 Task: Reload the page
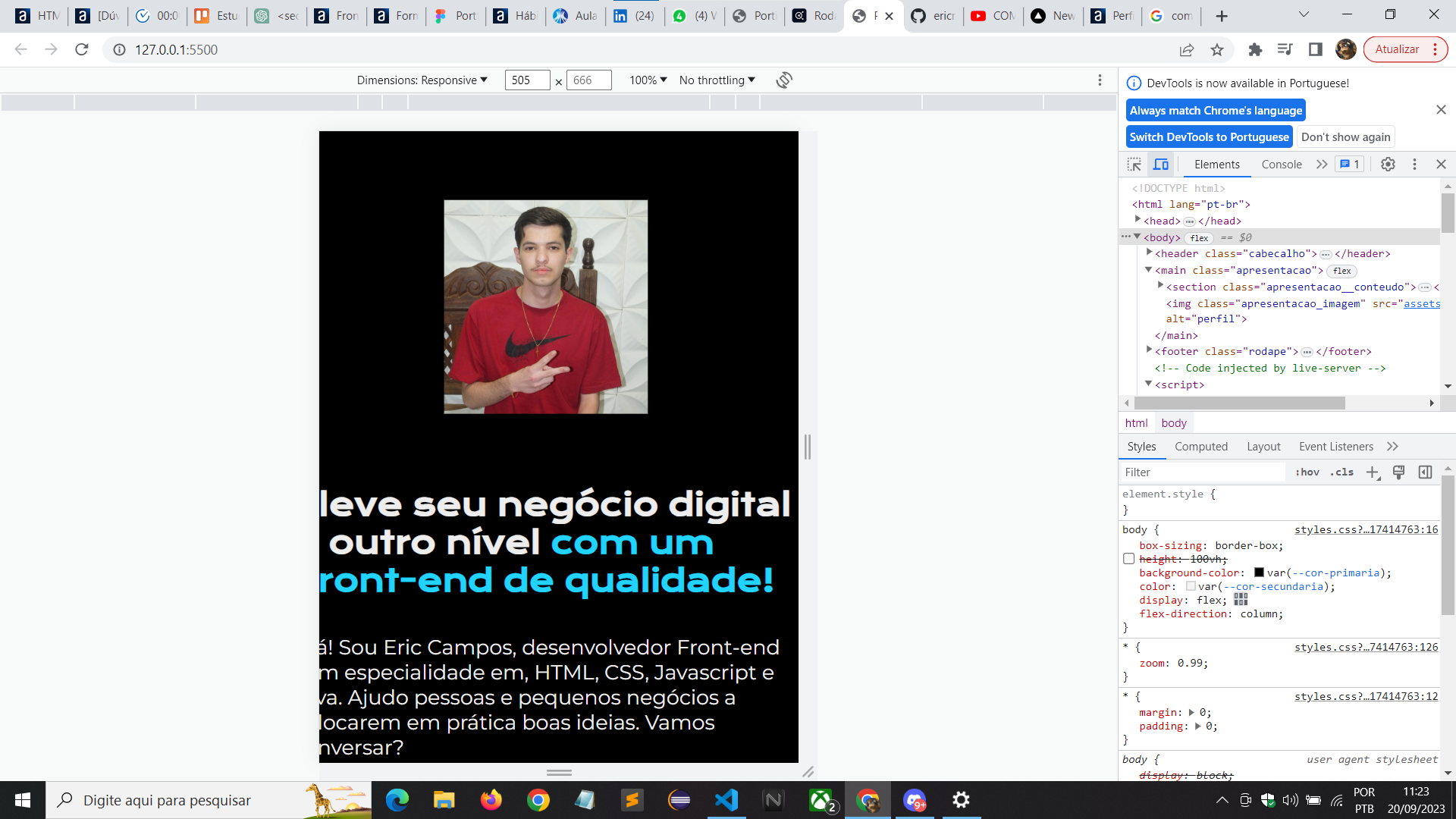pos(82,49)
